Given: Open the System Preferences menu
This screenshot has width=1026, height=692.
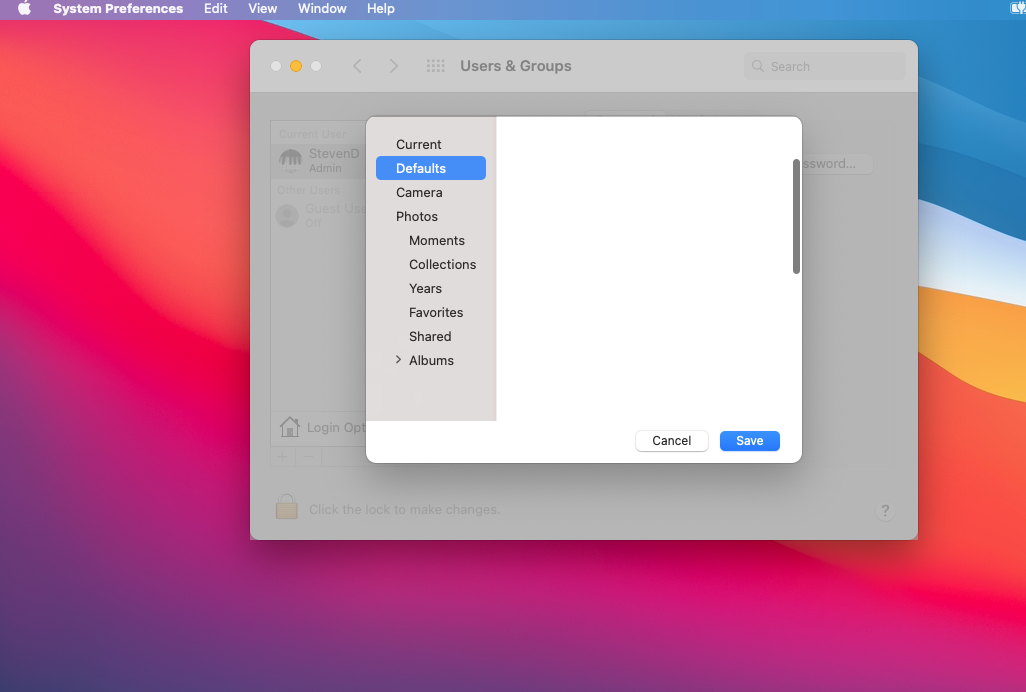Looking at the screenshot, I should (118, 9).
